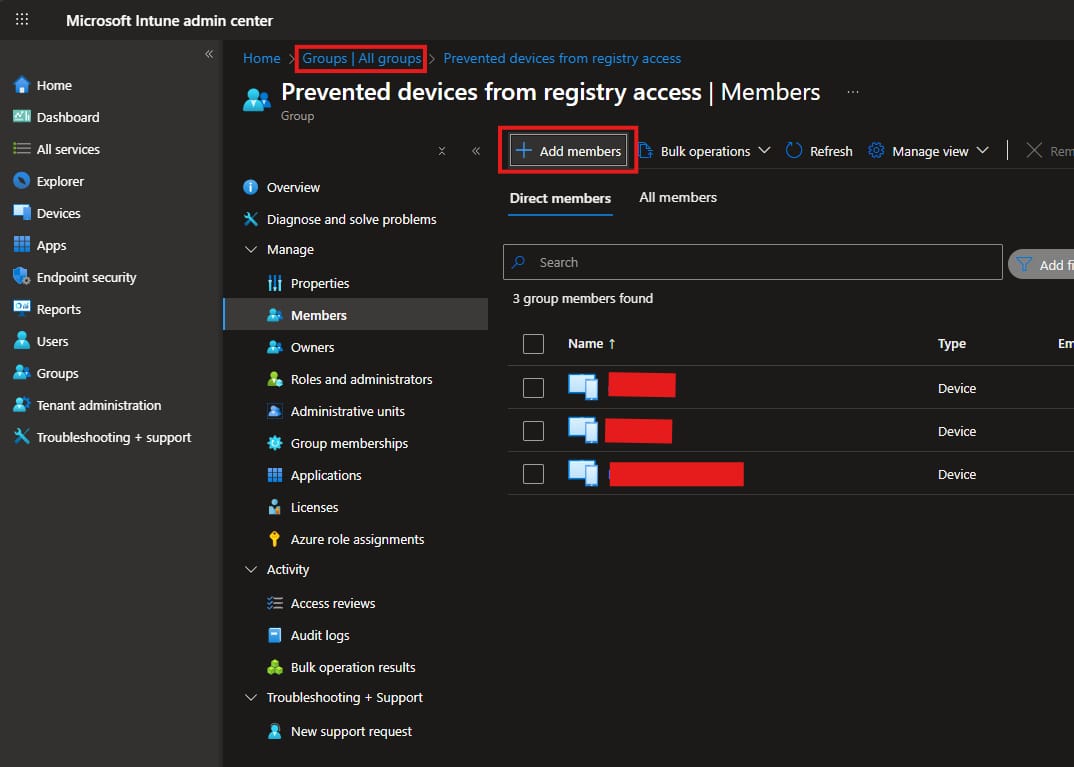Select Members in the group menu
This screenshot has width=1074, height=767.
[355, 315]
